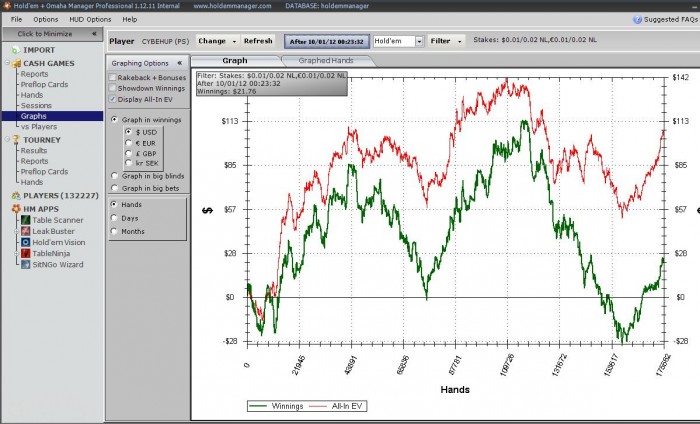700x424 pixels.
Task: Open Cash Games Preflop Cards
Action: pyautogui.click(x=44, y=84)
